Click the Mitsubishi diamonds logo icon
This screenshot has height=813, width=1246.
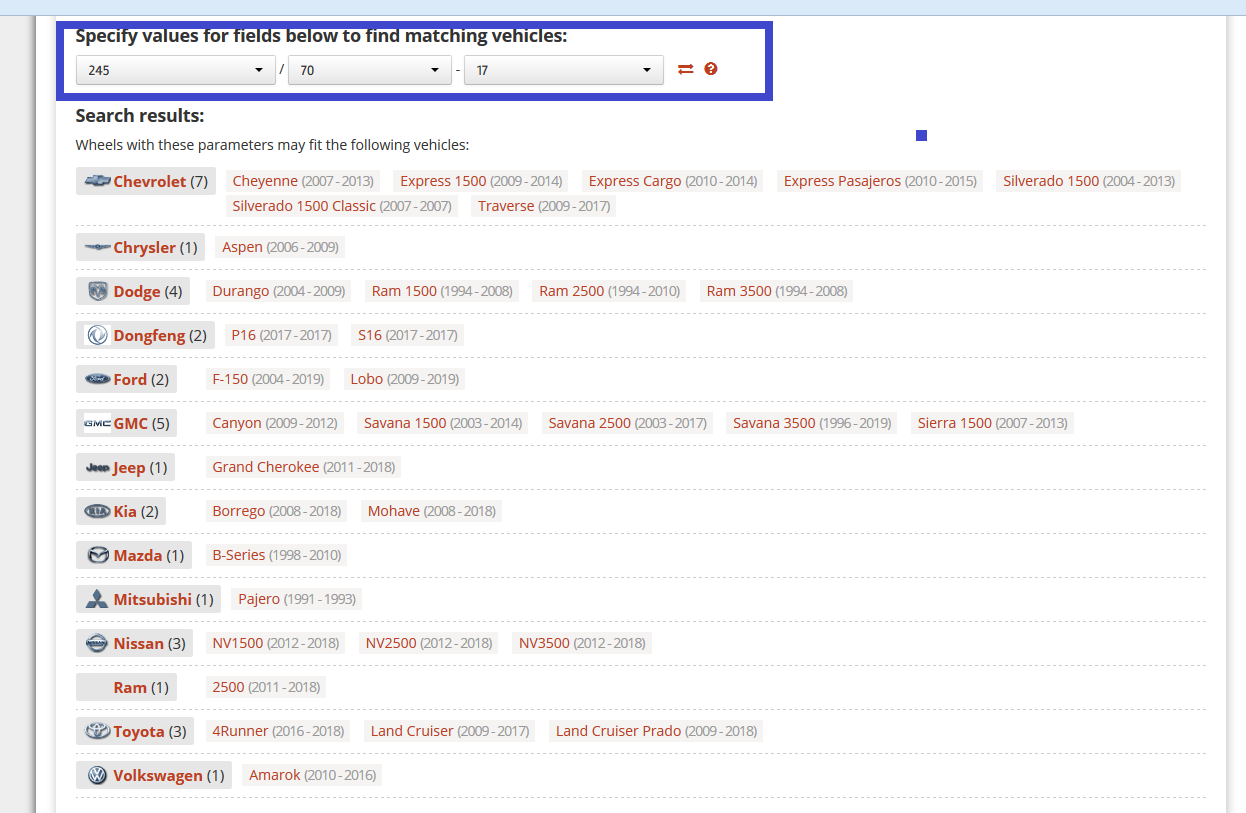tap(97, 599)
